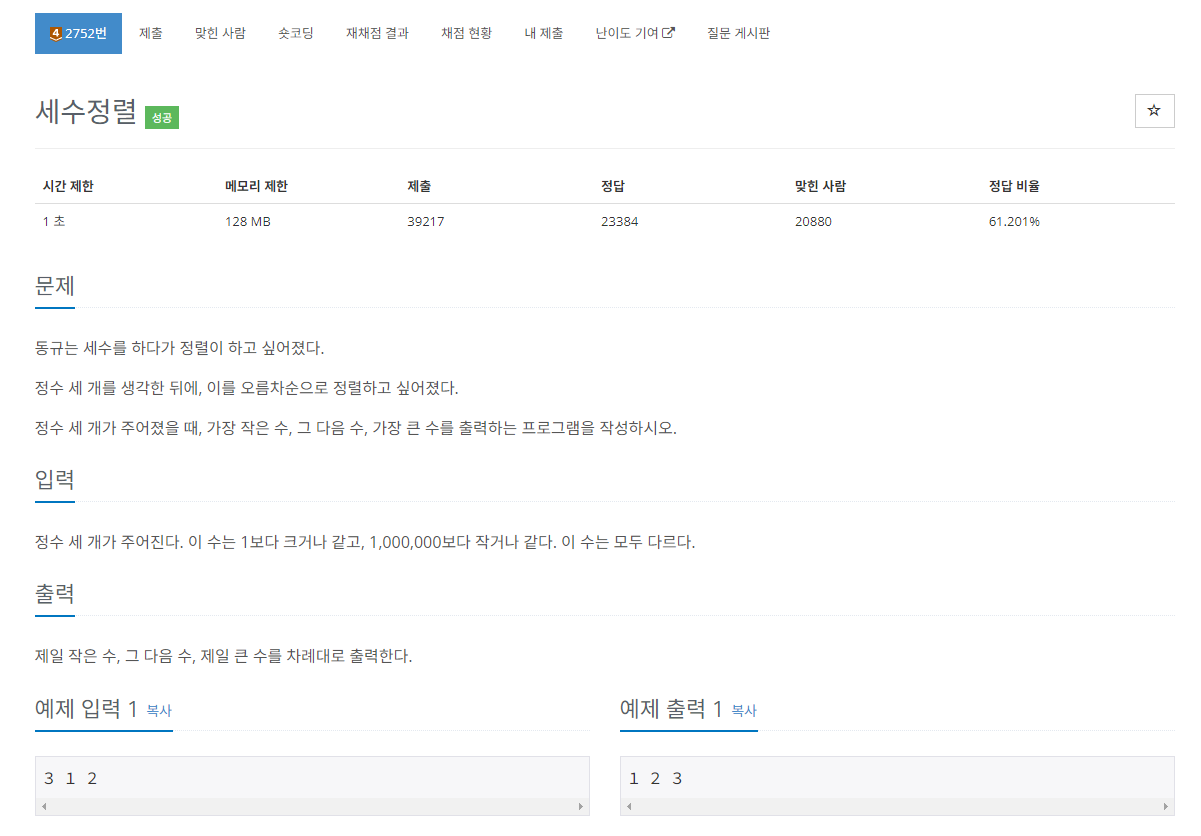The width and height of the screenshot is (1201, 836).
Task: Go to the 제출 tab
Action: [151, 33]
